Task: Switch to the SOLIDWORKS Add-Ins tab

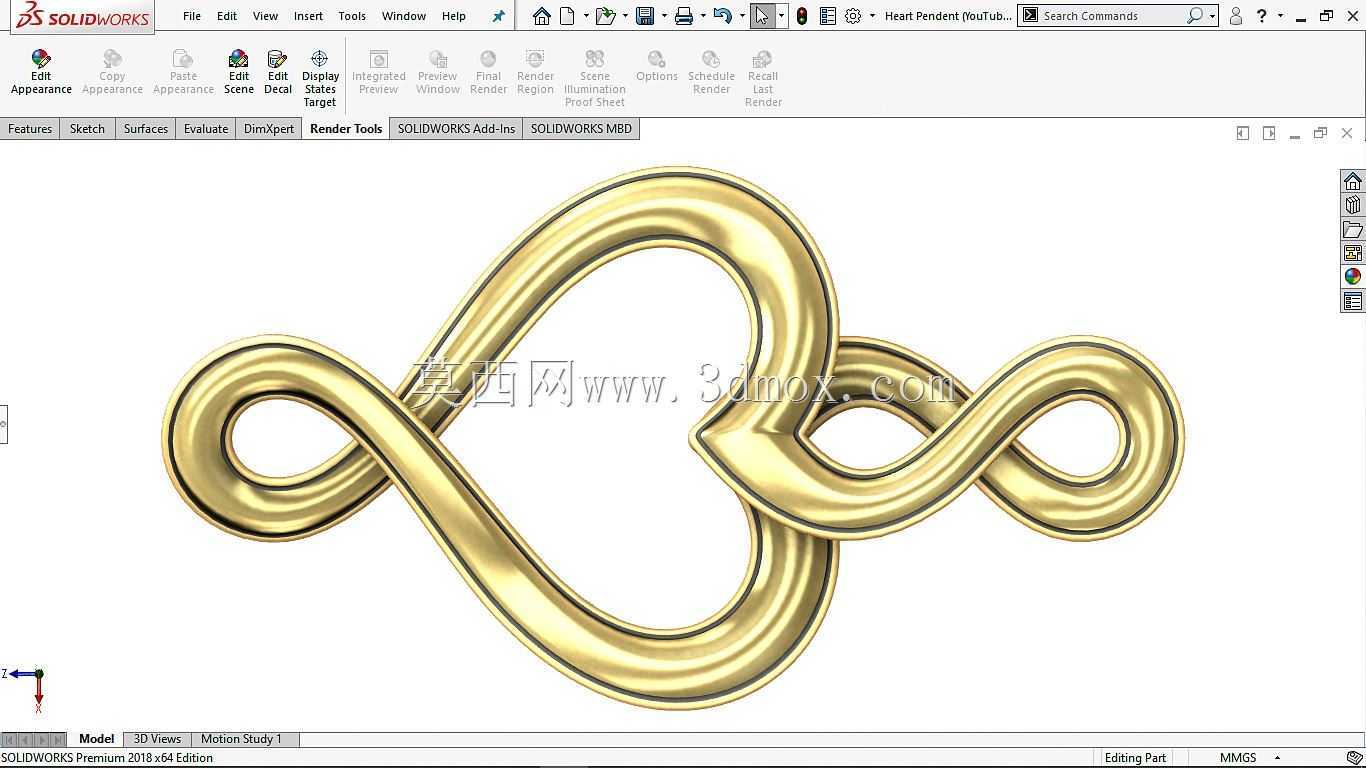Action: pyautogui.click(x=456, y=129)
